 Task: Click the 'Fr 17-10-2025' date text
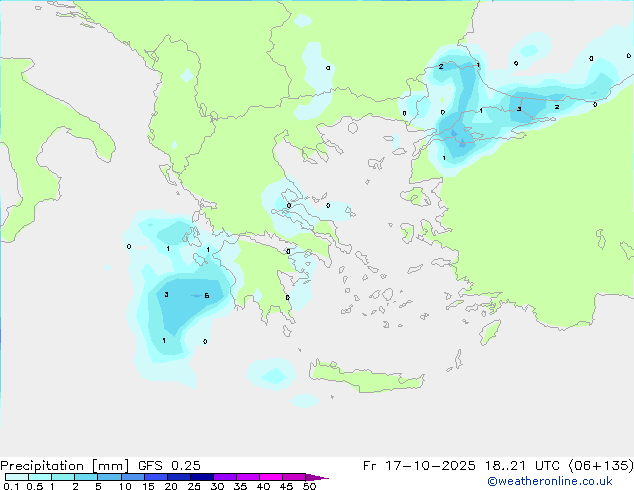(419, 466)
